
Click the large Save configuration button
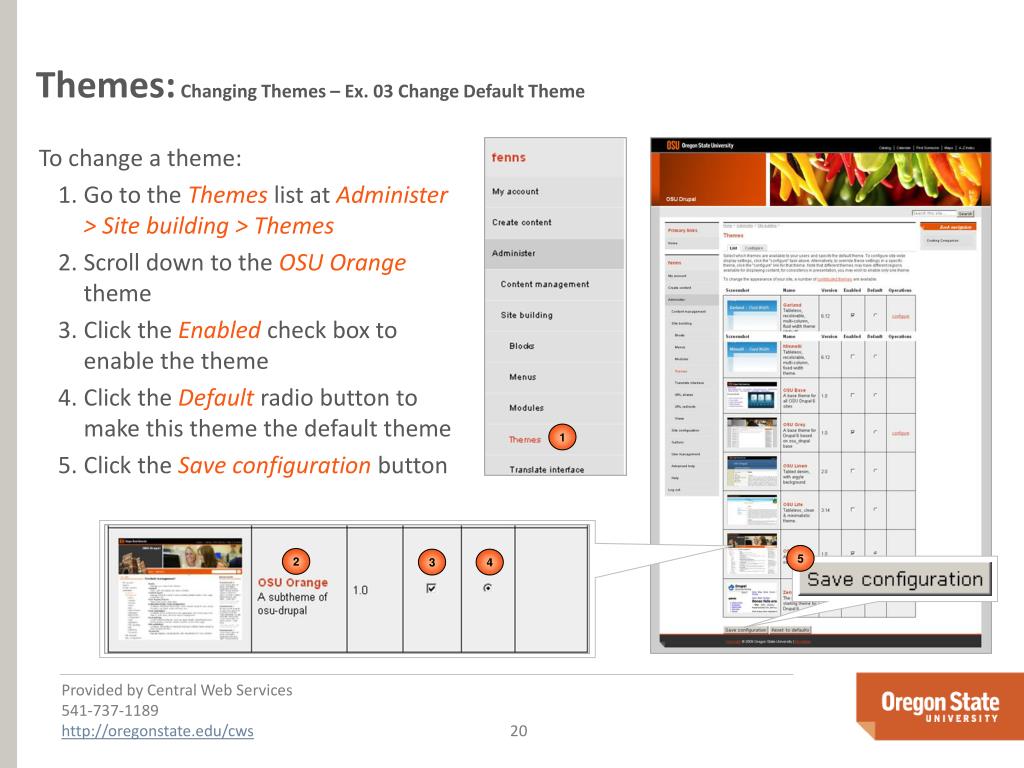894,579
